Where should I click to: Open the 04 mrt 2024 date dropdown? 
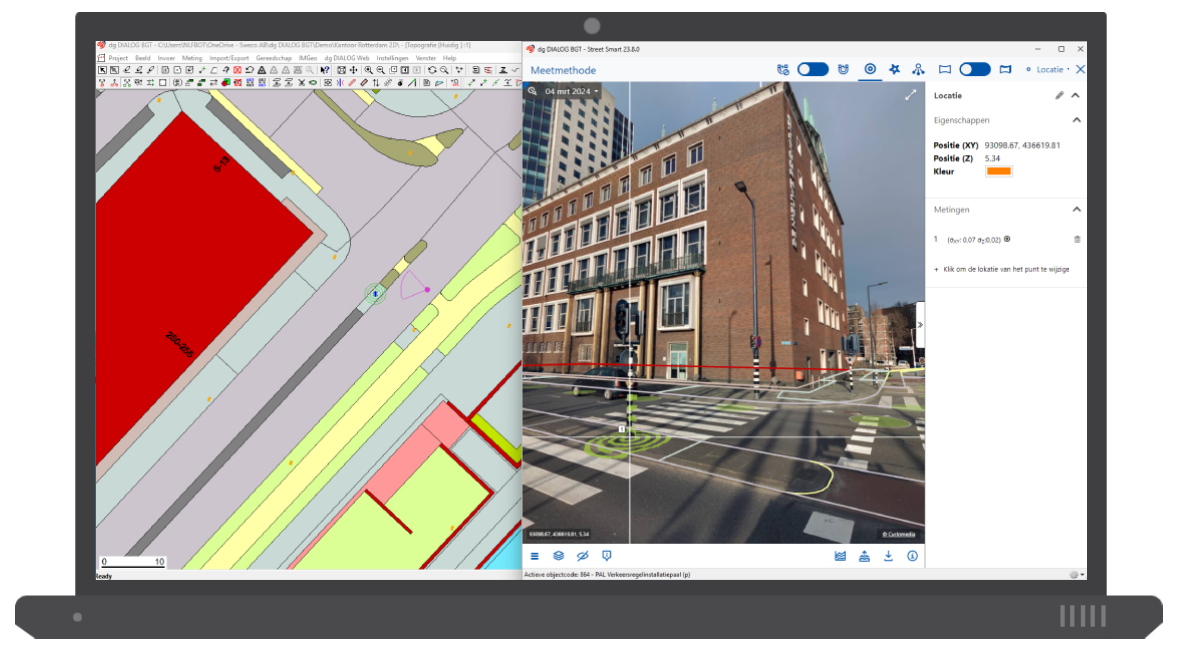[x=572, y=91]
